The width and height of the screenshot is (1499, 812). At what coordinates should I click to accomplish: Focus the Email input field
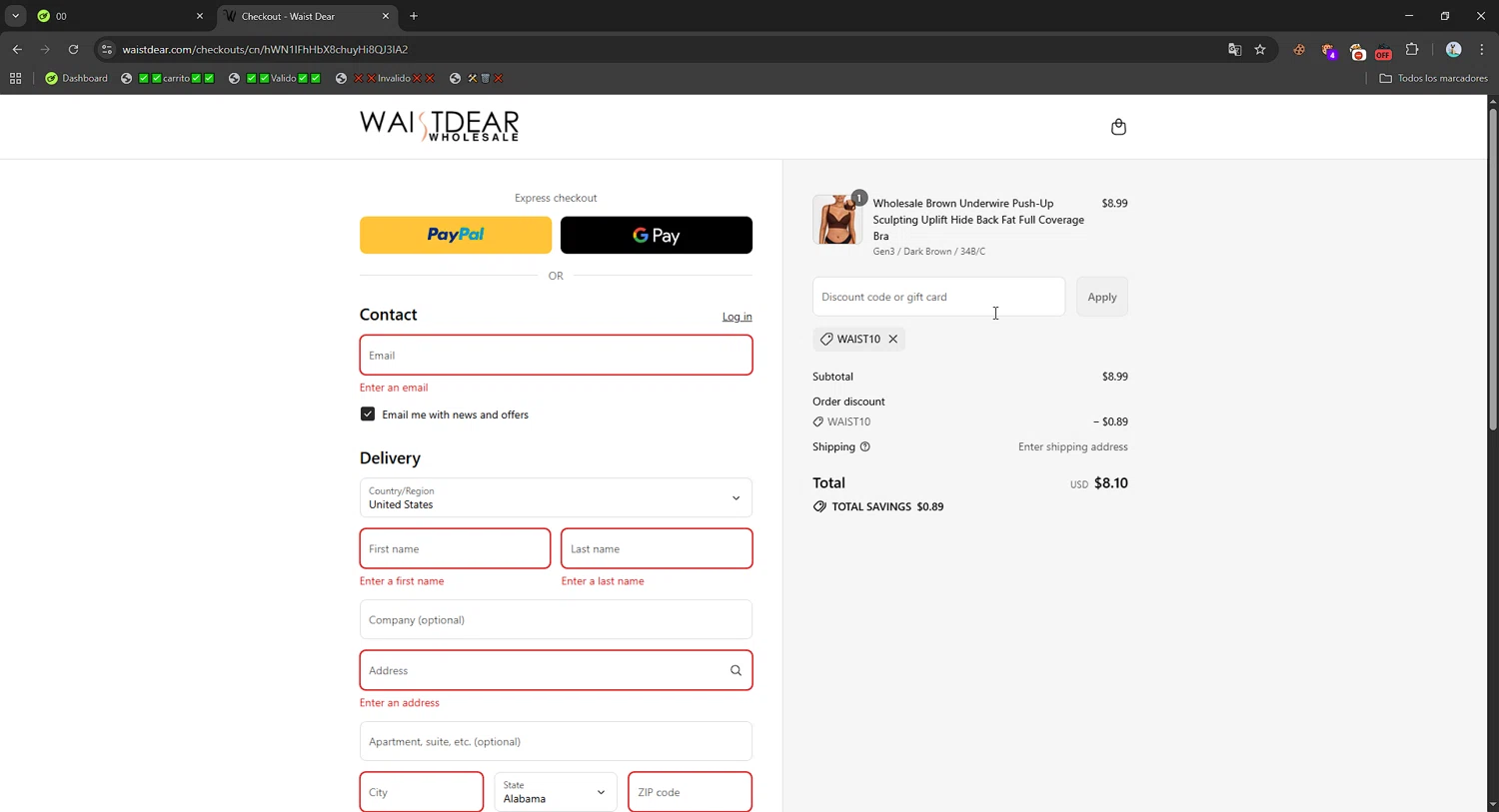point(556,356)
